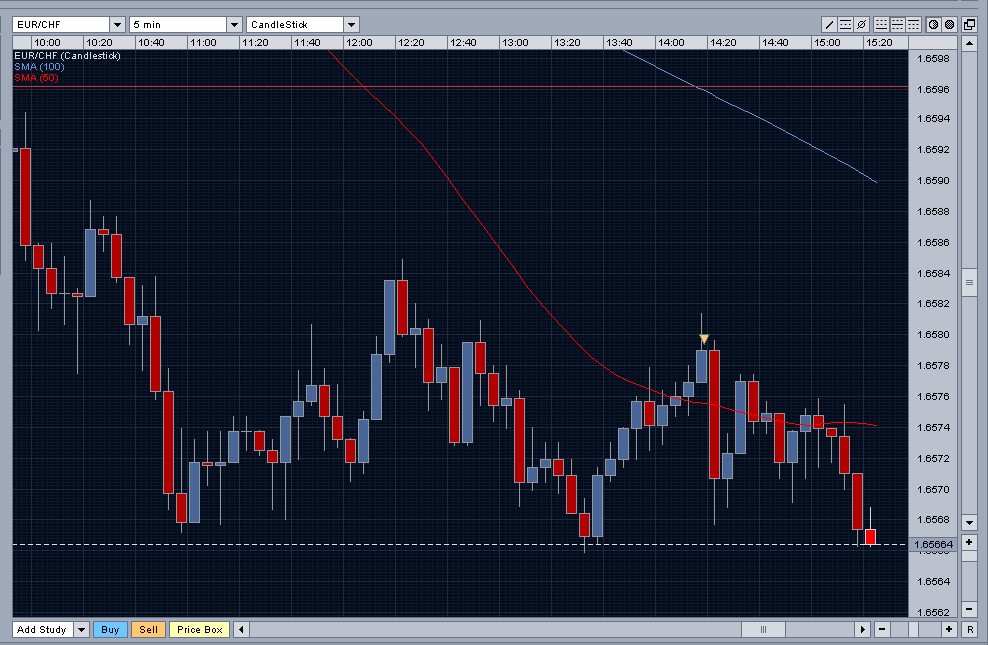This screenshot has height=645, width=988.
Task: Click the price axis plus zoom button
Action: tap(969, 542)
